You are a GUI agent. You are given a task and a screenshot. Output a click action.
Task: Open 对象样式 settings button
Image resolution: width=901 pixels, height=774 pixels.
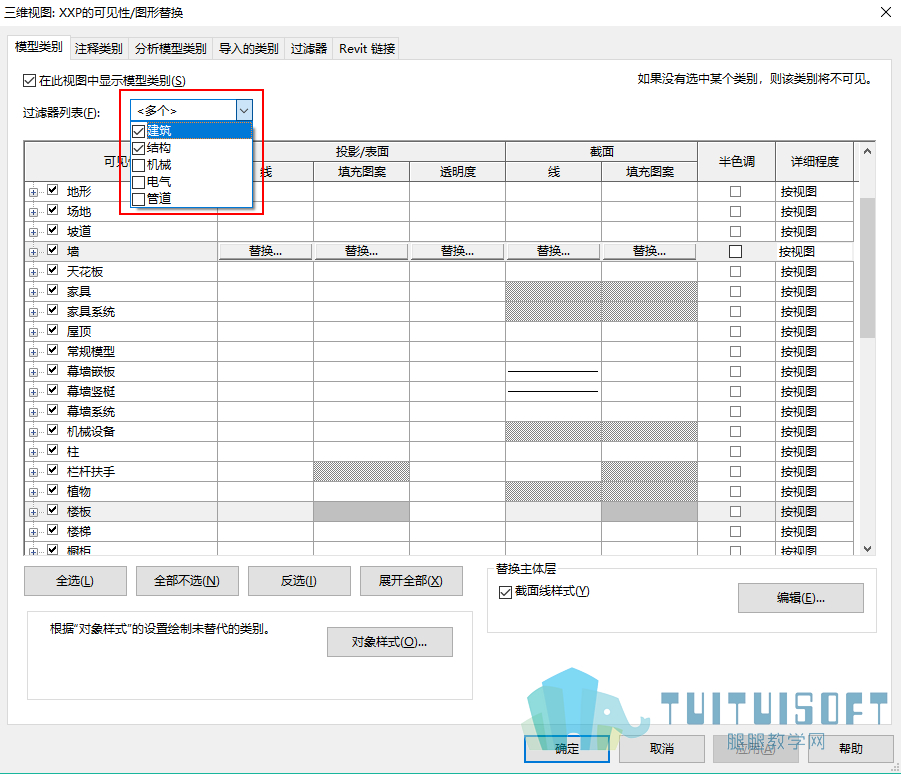[x=390, y=642]
